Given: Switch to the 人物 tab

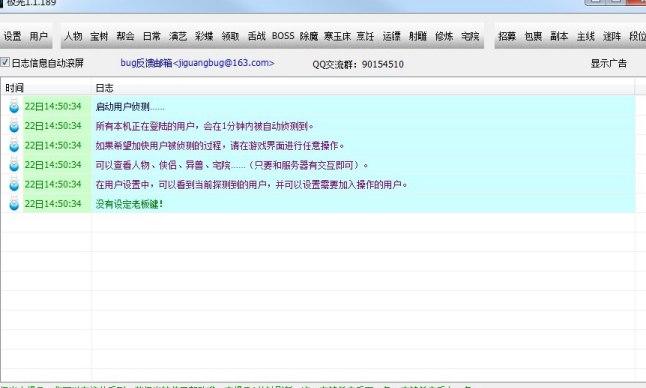Looking at the screenshot, I should [x=73, y=36].
